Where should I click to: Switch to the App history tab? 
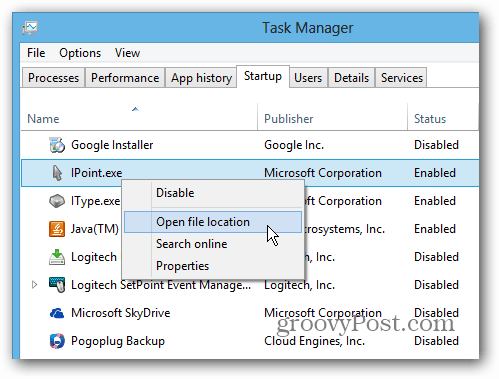[201, 78]
